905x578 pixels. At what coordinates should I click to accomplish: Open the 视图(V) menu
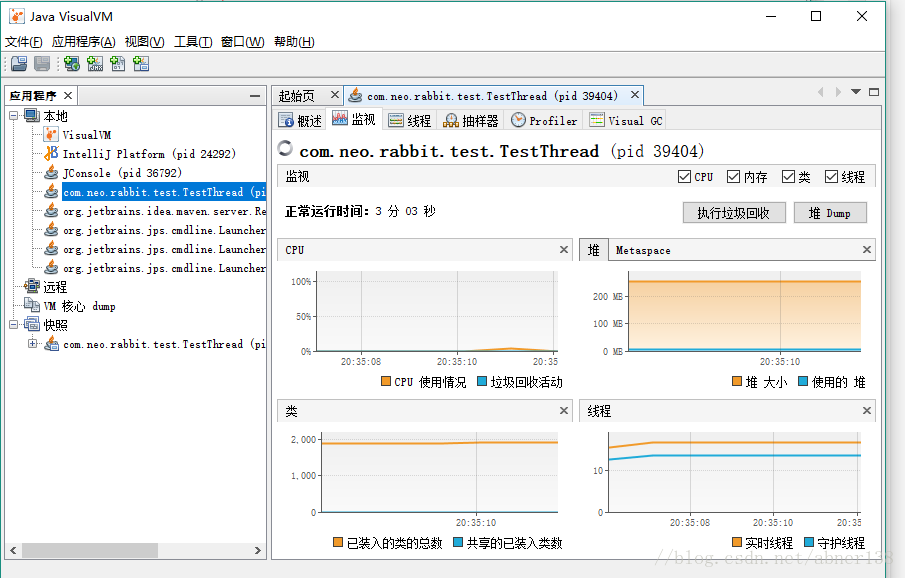[145, 42]
